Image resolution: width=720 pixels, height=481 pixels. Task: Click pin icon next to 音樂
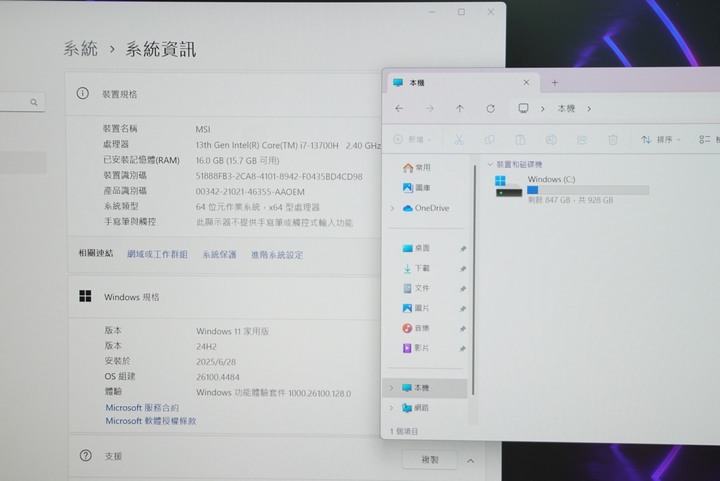462,329
